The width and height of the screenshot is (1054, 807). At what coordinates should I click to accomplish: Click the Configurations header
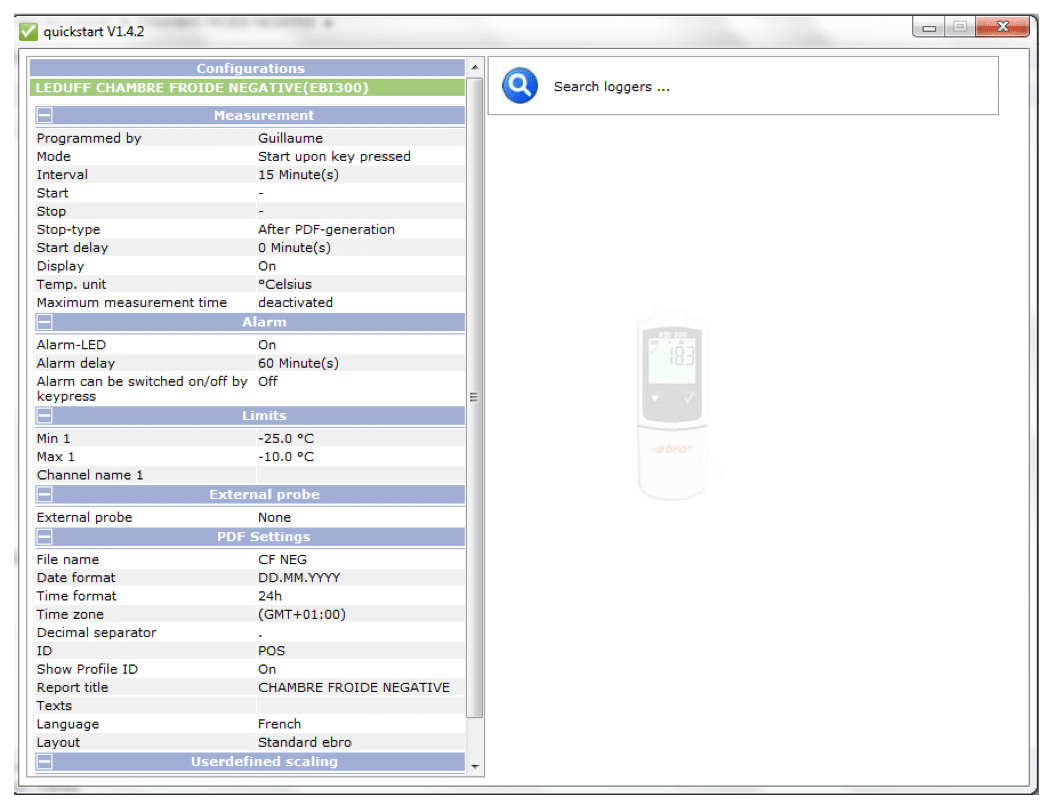[x=248, y=68]
